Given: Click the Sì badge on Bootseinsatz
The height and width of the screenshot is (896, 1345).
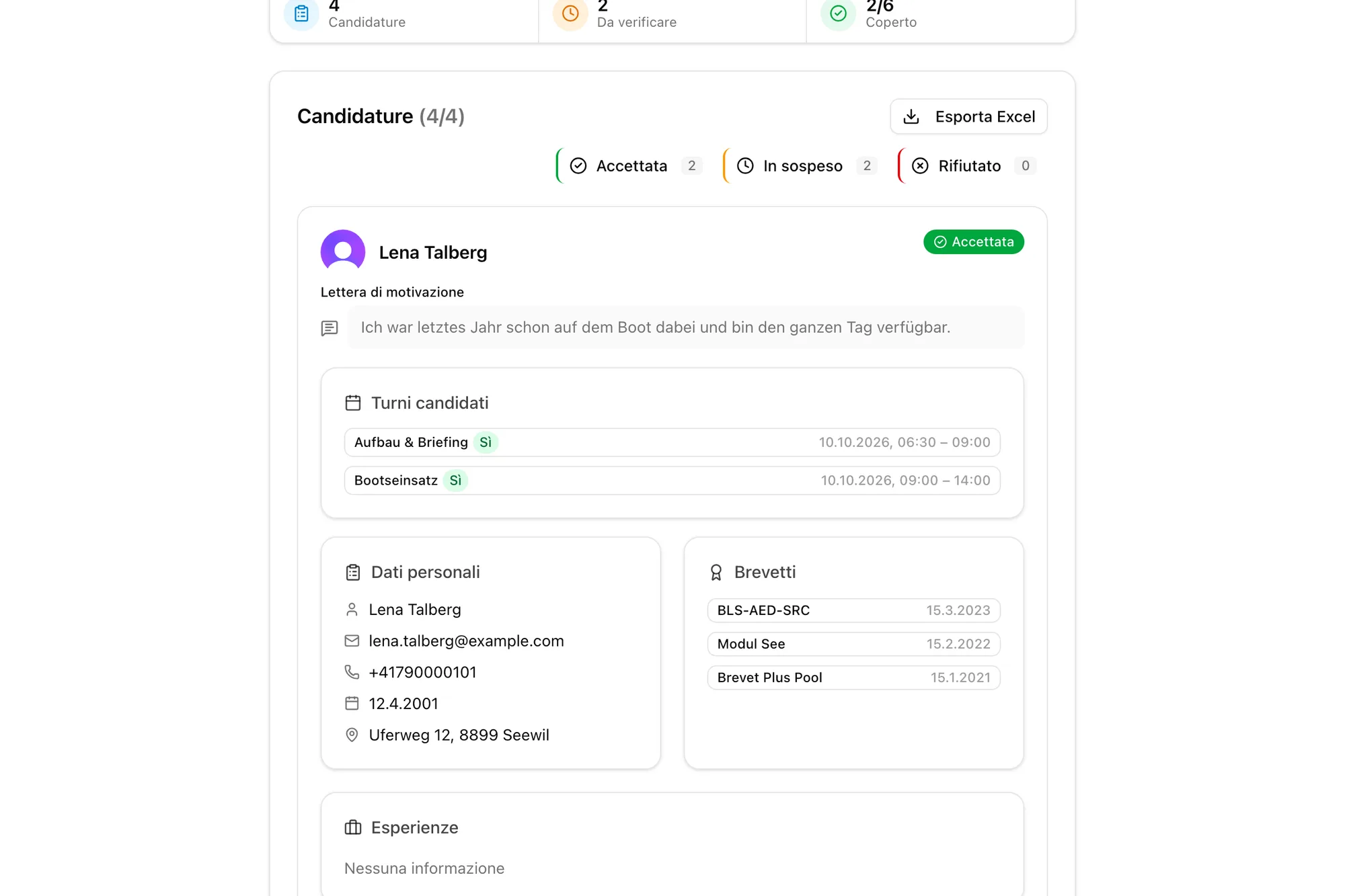Looking at the screenshot, I should (x=455, y=481).
